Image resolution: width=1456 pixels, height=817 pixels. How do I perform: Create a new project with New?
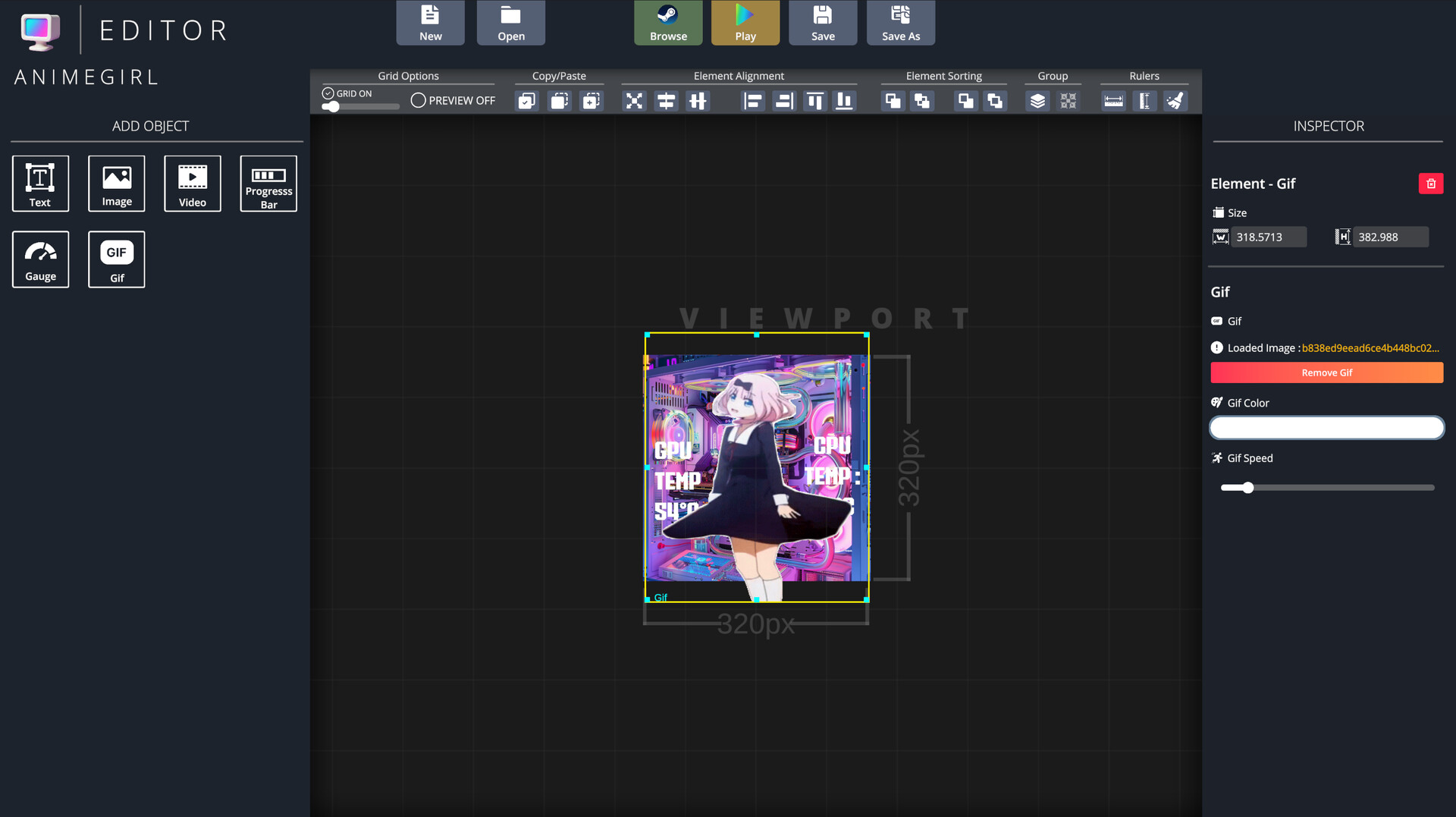point(430,23)
